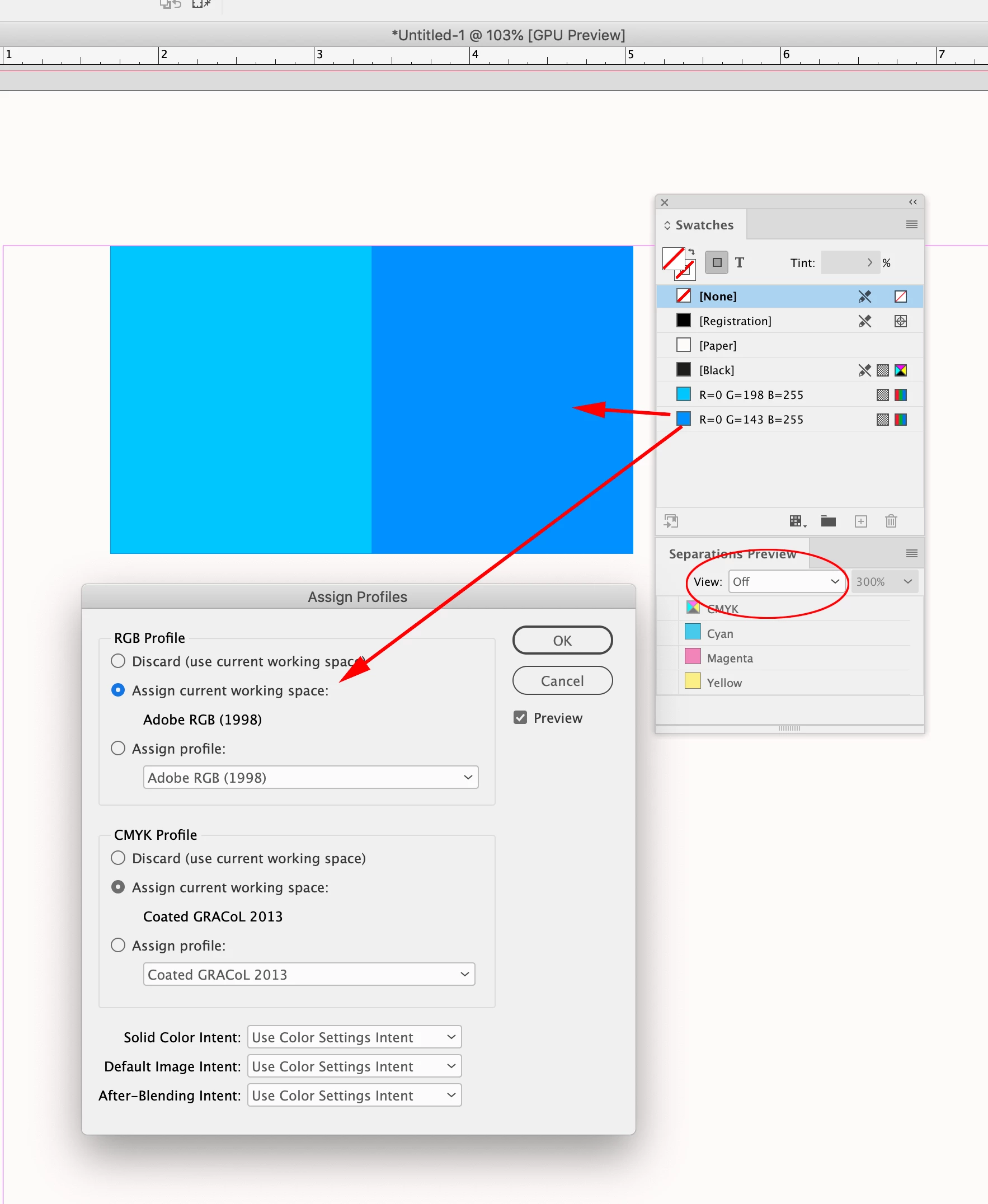
Task: Click Cancel in Assign Profiles dialog
Action: tap(562, 680)
